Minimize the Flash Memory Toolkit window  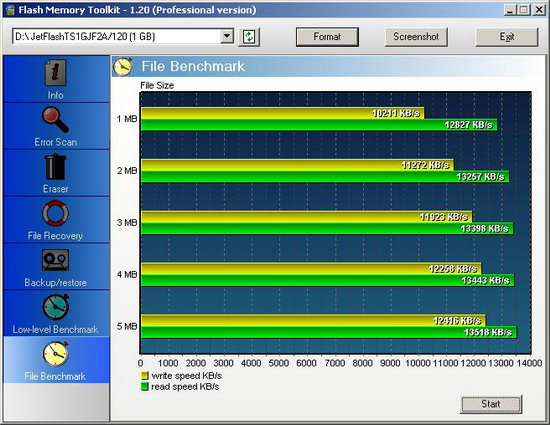pyautogui.click(x=510, y=10)
